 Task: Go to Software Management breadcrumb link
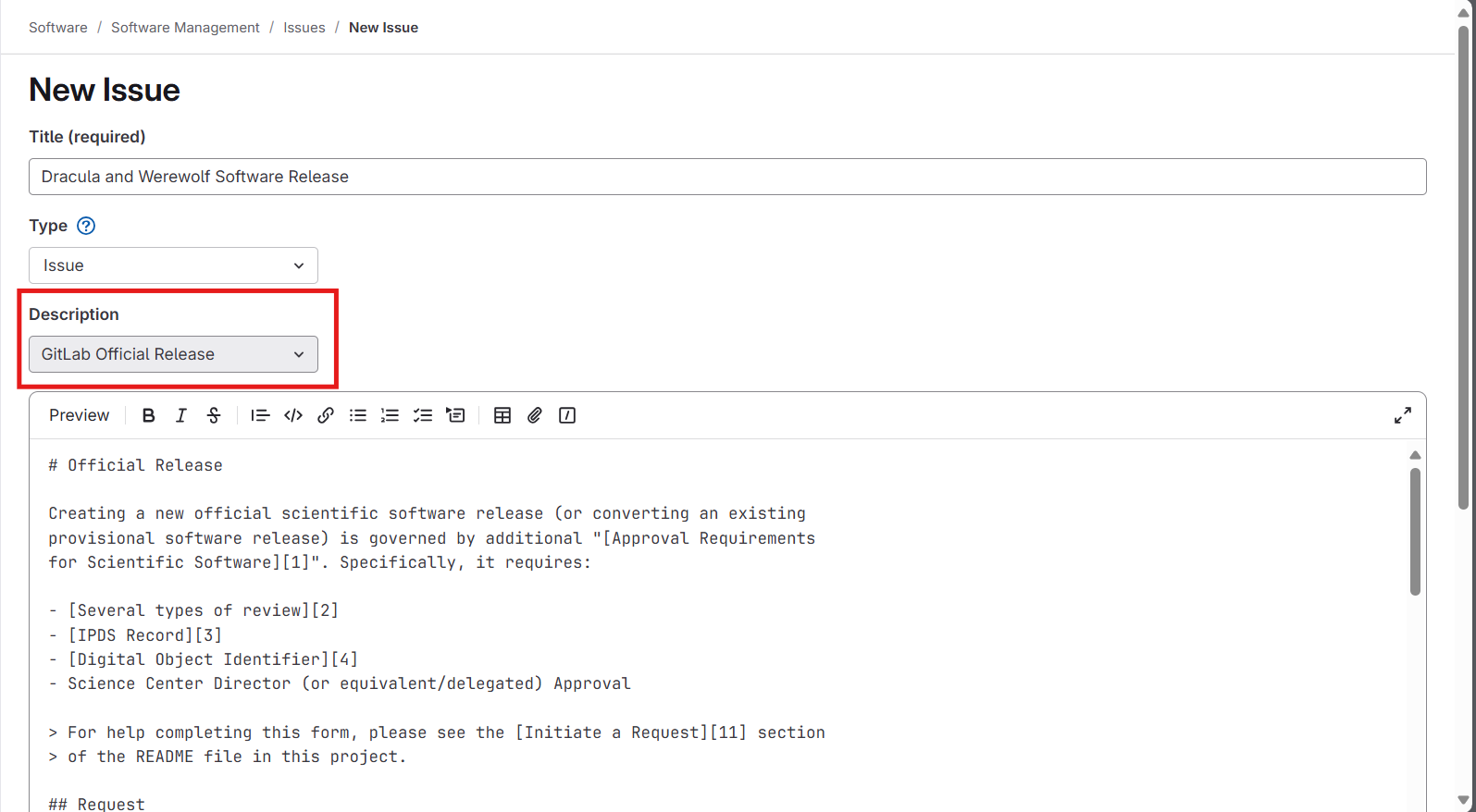click(x=185, y=28)
